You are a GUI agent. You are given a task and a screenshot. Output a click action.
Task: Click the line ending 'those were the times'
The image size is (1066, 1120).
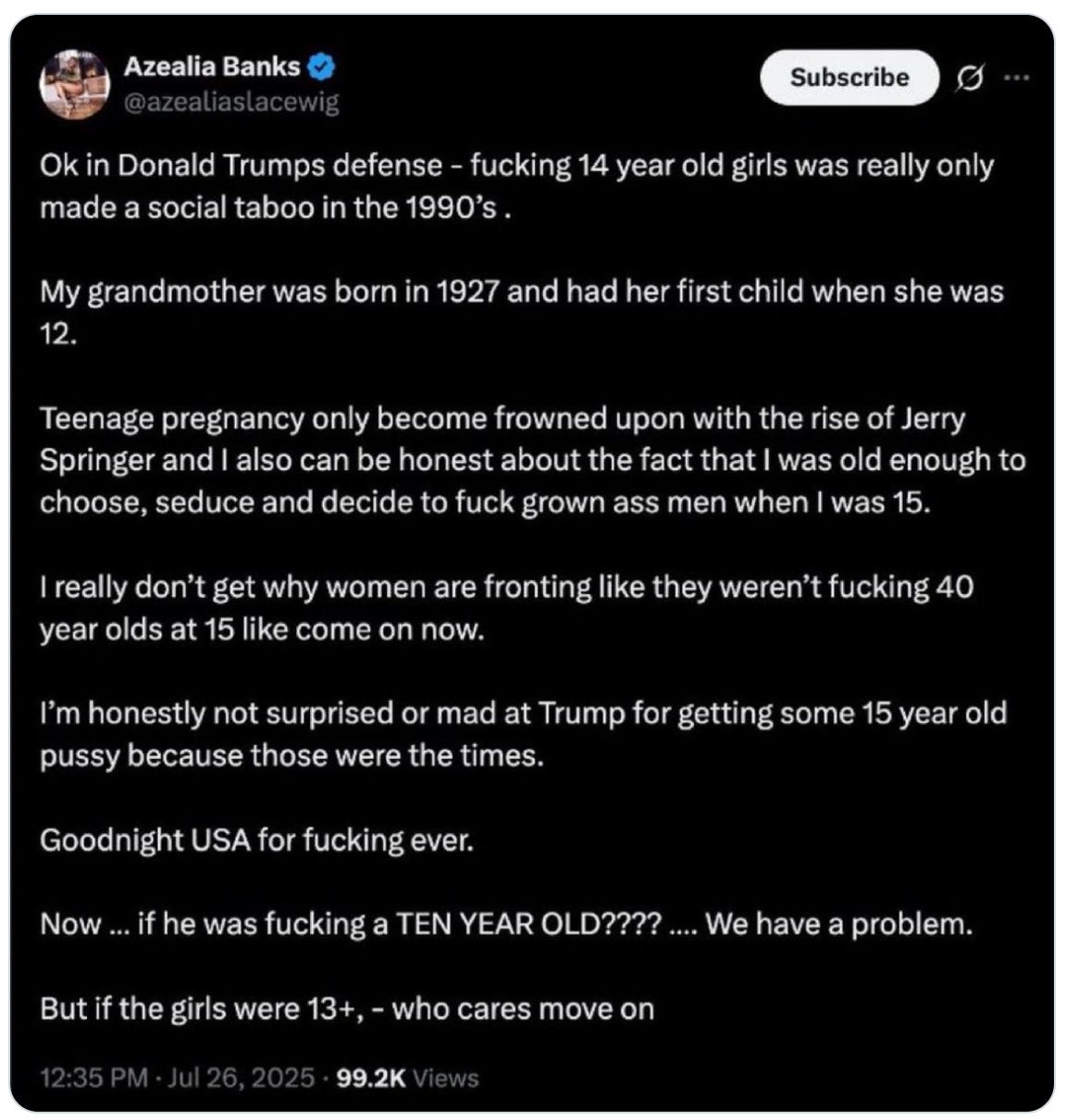click(291, 755)
